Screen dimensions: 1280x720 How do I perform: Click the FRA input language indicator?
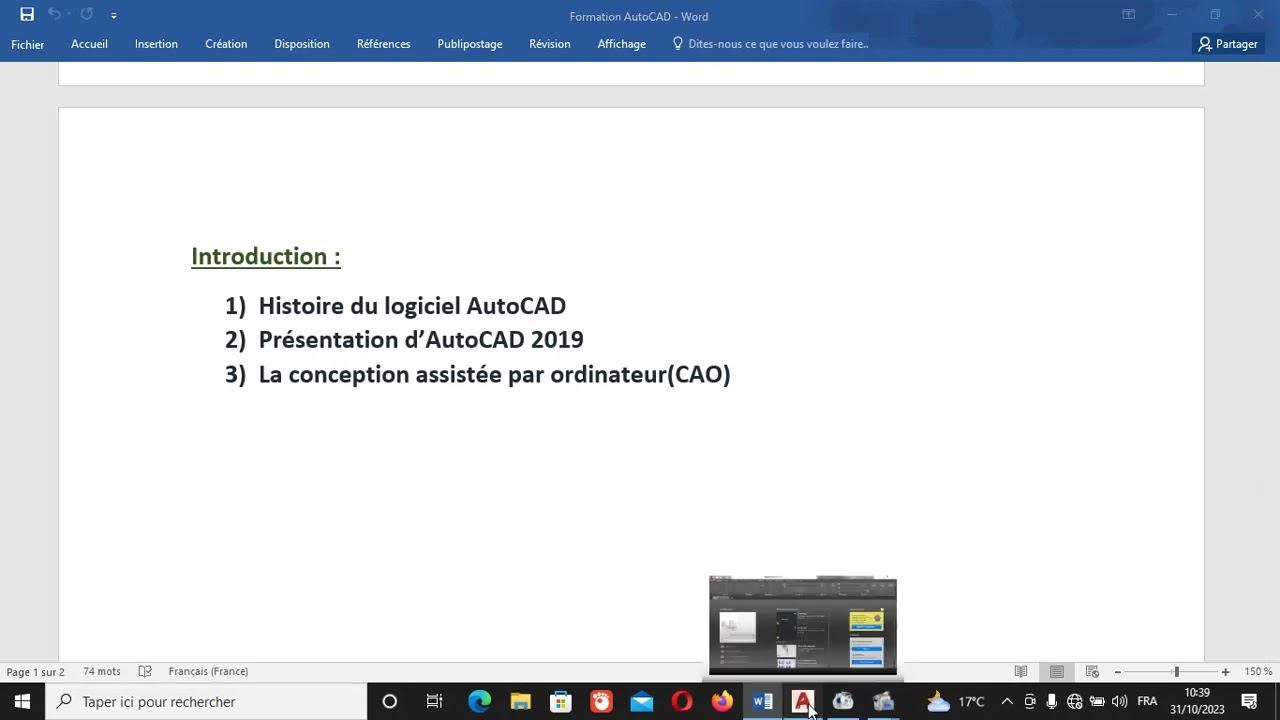(1147, 702)
